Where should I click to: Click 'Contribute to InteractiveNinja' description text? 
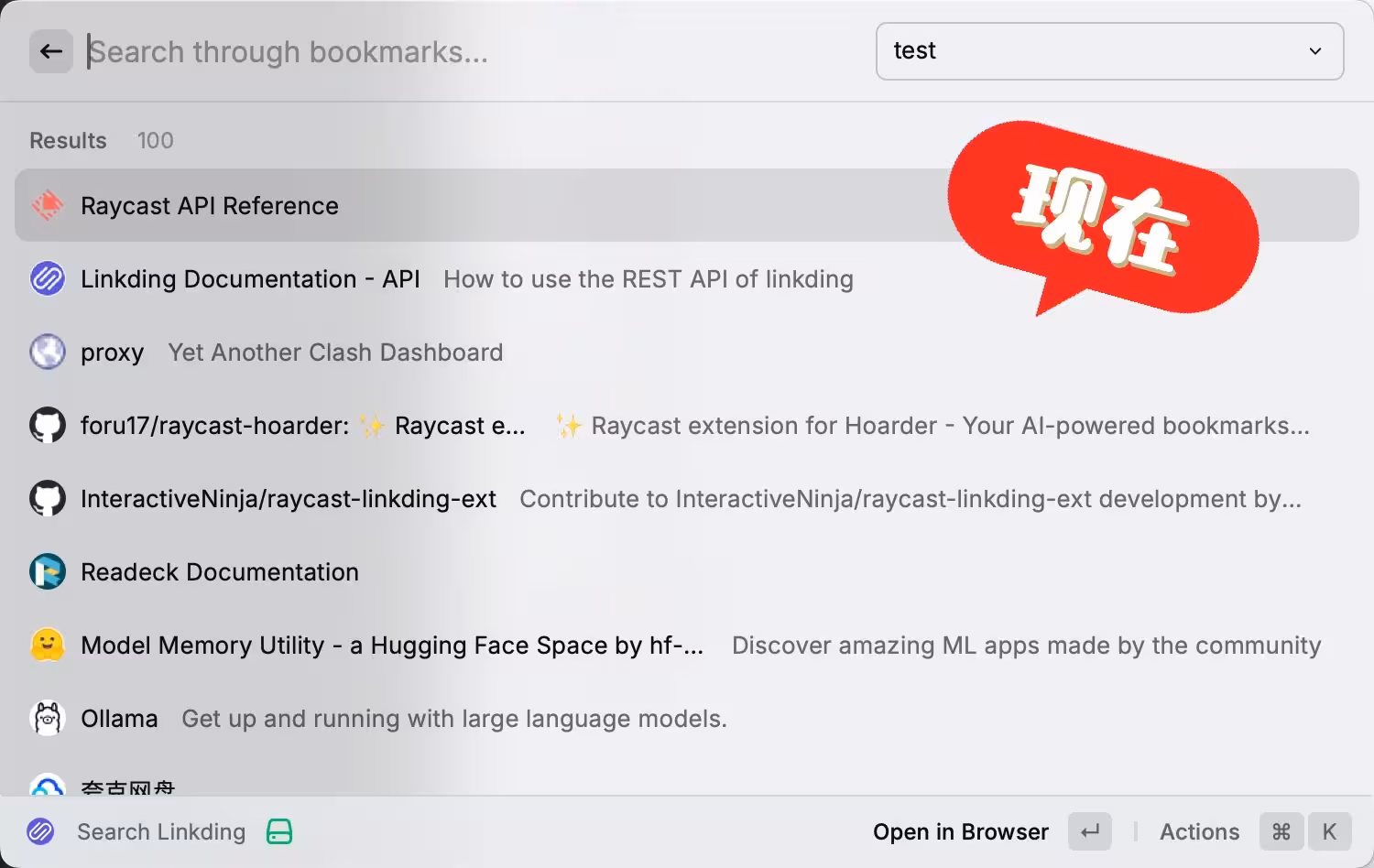click(911, 499)
